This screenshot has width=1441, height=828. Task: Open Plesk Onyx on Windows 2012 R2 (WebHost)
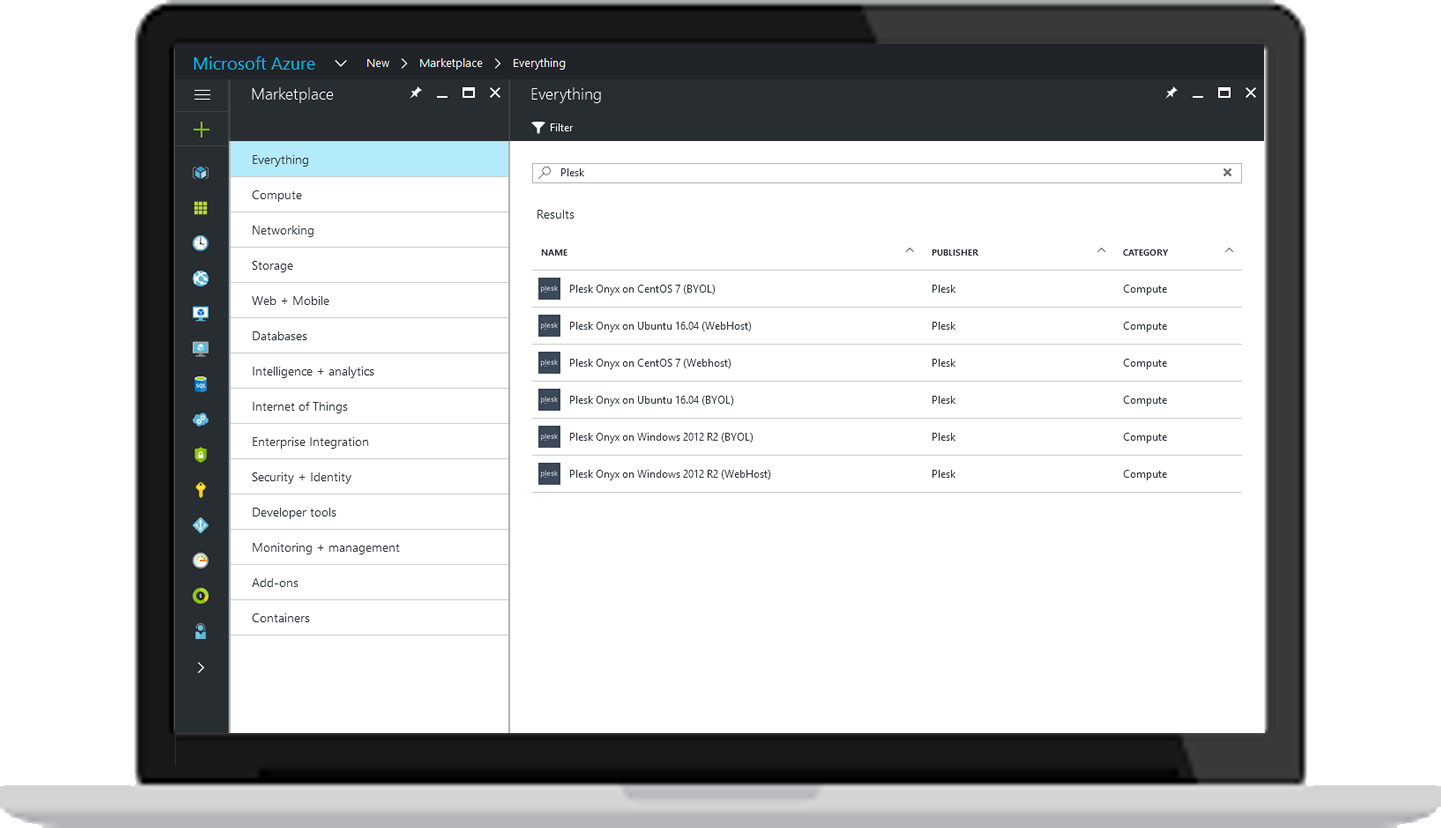pos(669,474)
